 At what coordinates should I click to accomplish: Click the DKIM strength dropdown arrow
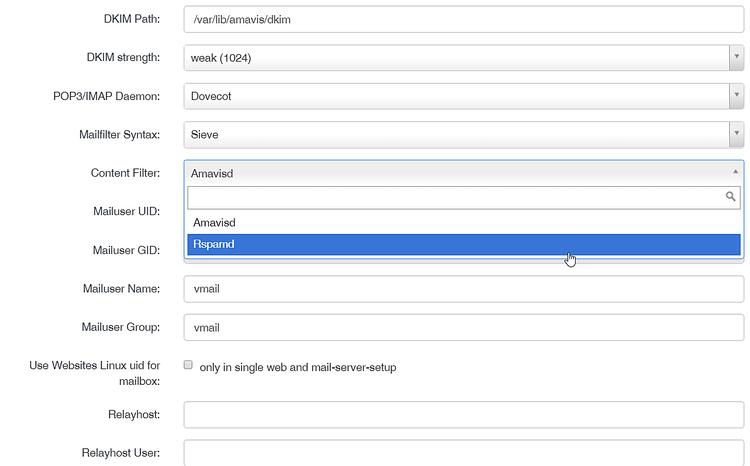[736, 58]
